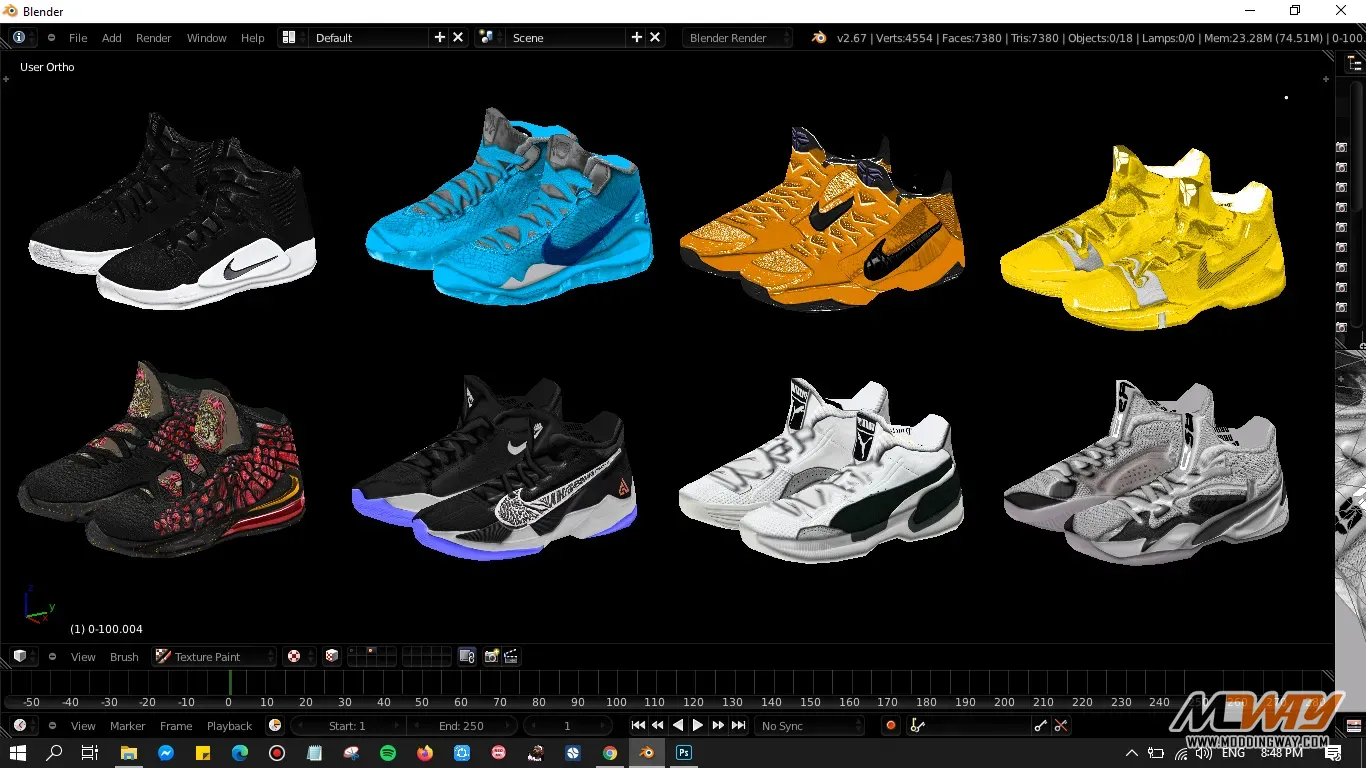Click the OpenGL render animation clapper icon
The width and height of the screenshot is (1366, 768).
[511, 657]
